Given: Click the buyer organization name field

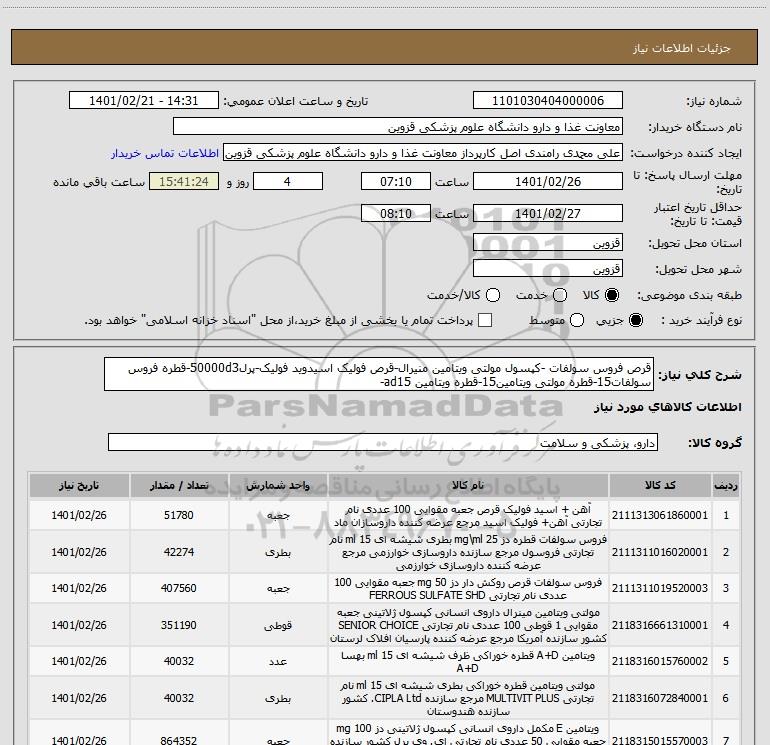Looking at the screenshot, I should click(x=398, y=127).
